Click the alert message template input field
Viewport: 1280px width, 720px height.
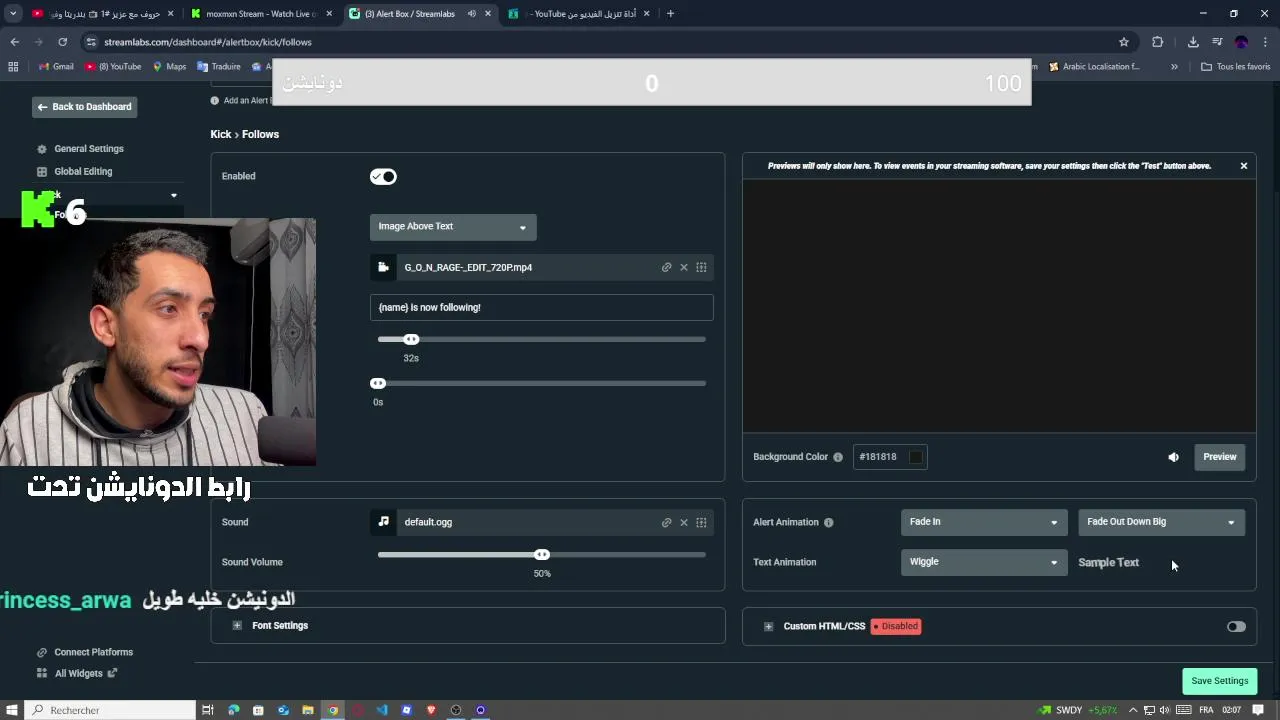(542, 308)
